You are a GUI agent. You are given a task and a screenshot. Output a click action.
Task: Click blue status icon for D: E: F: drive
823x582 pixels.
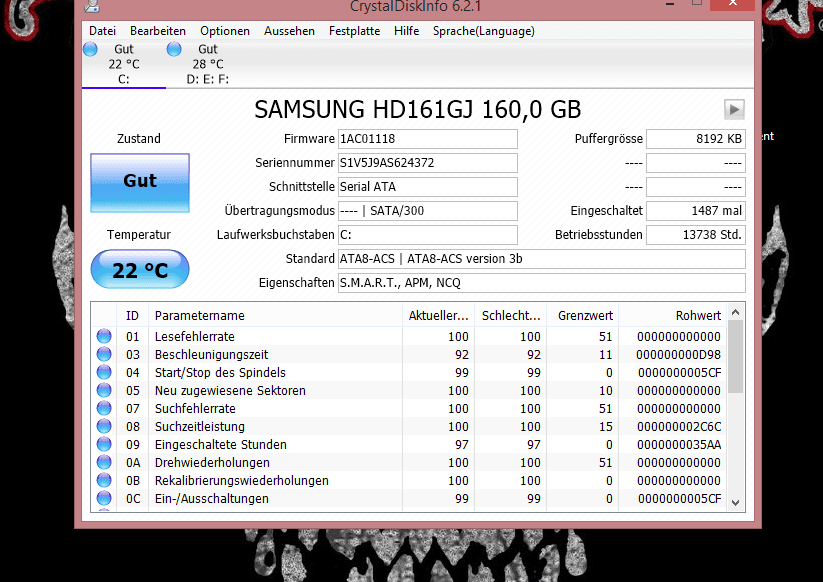point(174,49)
